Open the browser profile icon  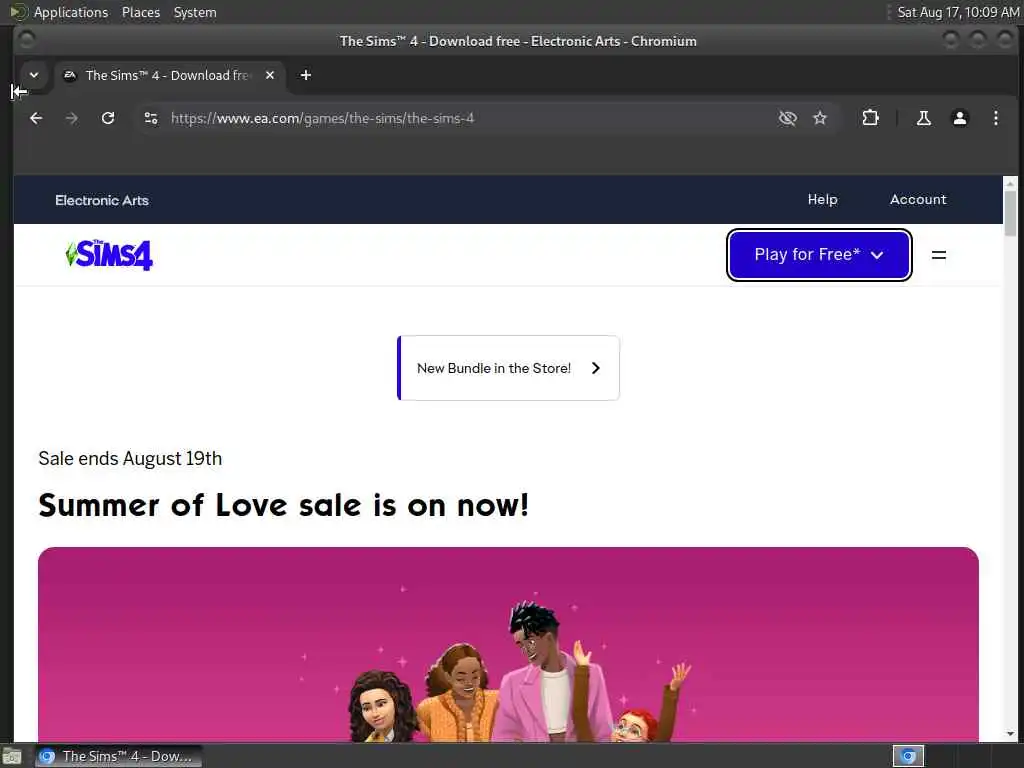(x=959, y=118)
